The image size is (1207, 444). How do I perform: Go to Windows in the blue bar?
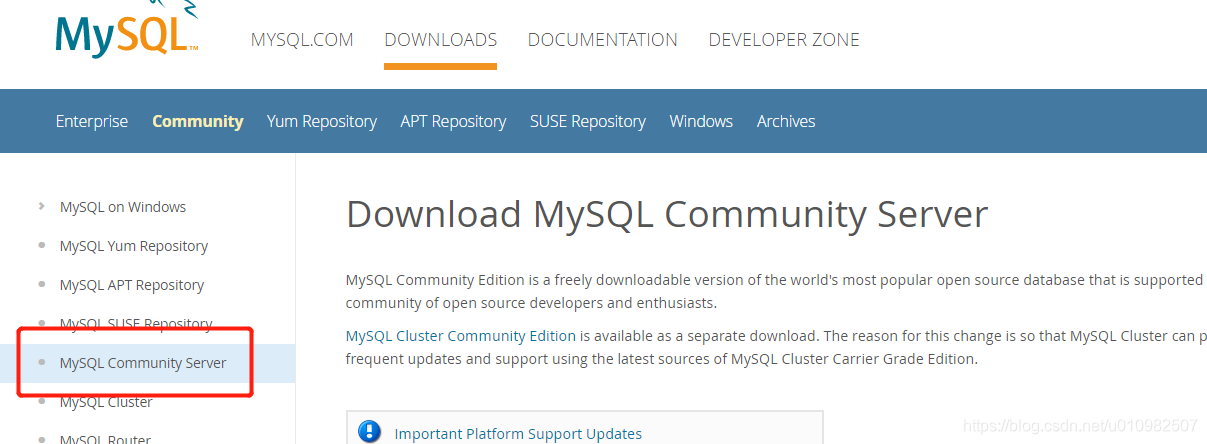701,121
